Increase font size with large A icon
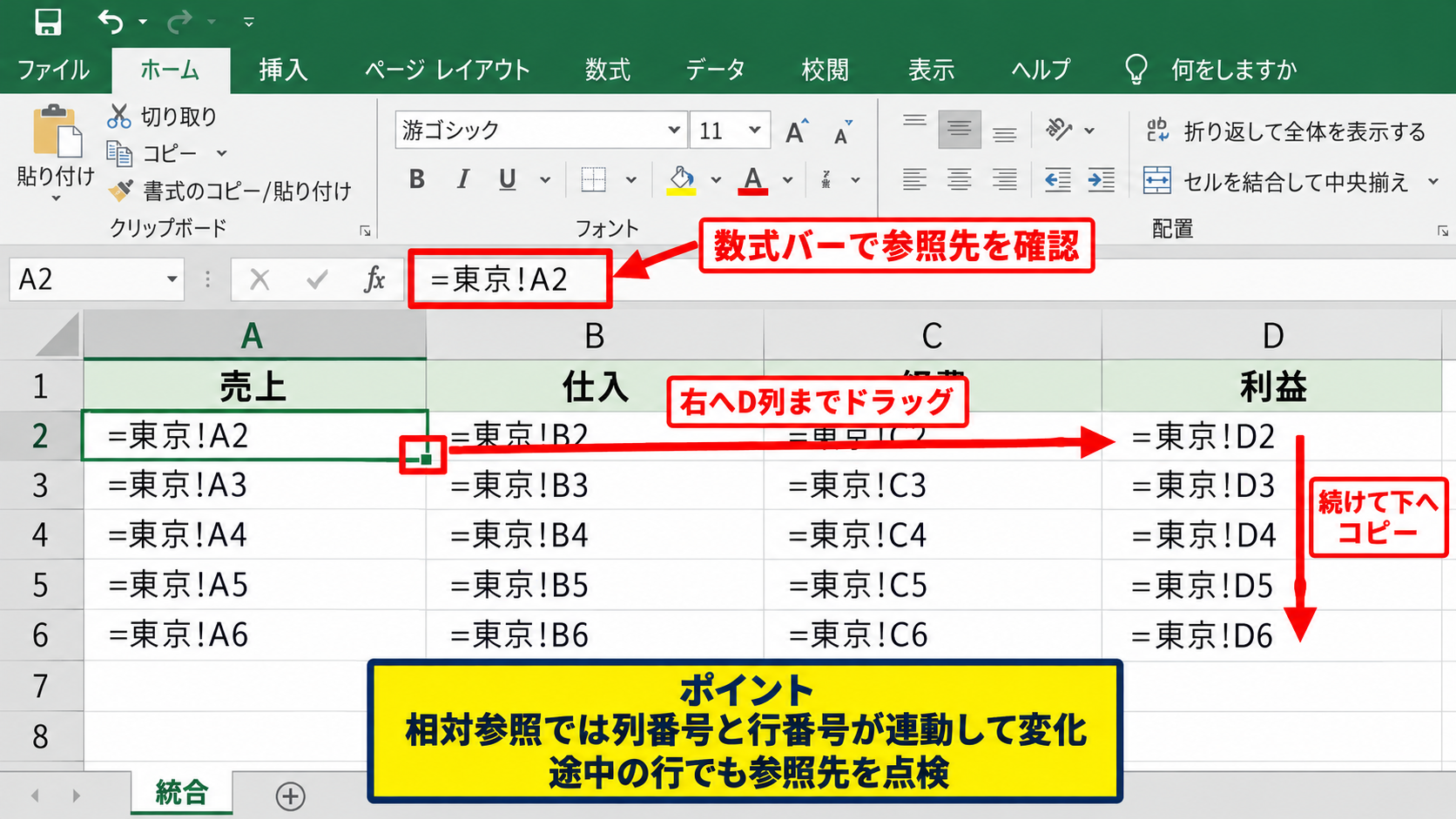Image resolution: width=1456 pixels, height=819 pixels. 796,131
